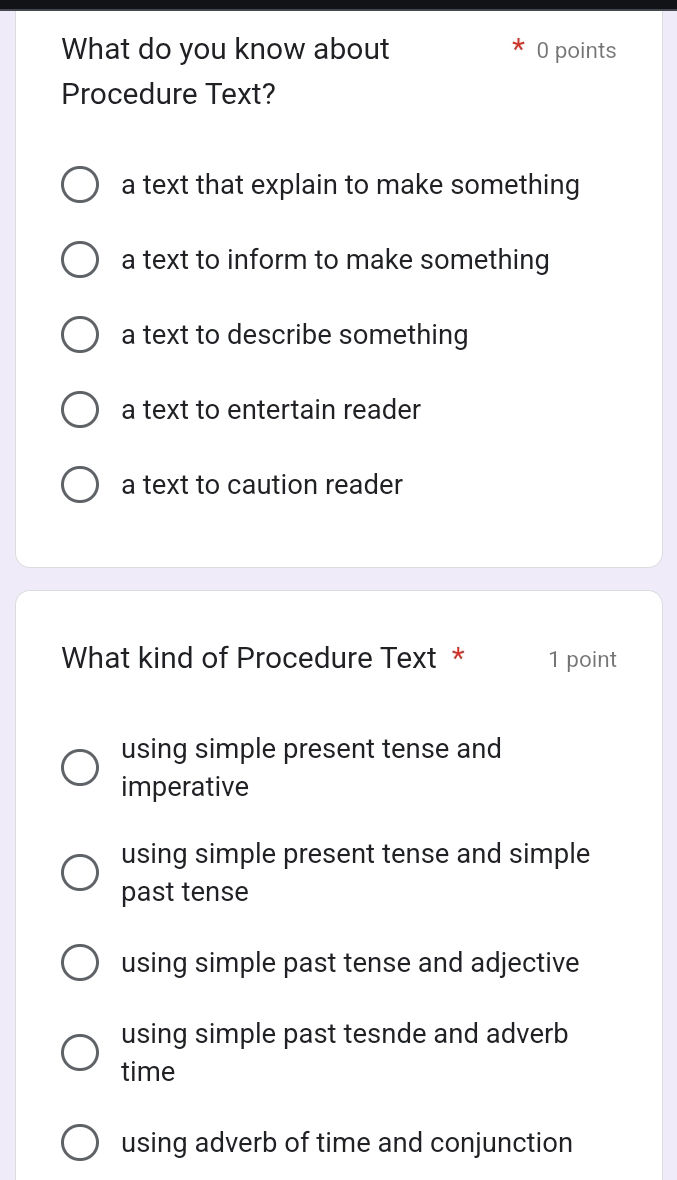Image resolution: width=677 pixels, height=1180 pixels.
Task: Click the "0 points" label
Action: (x=576, y=50)
